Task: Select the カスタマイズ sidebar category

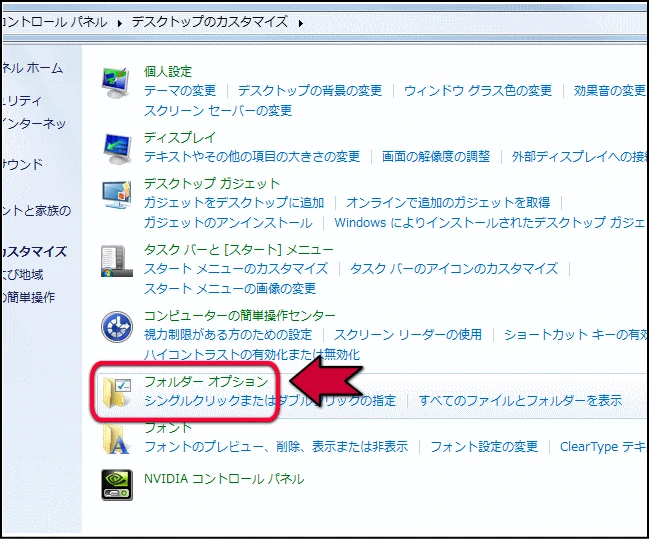Action: [35, 251]
